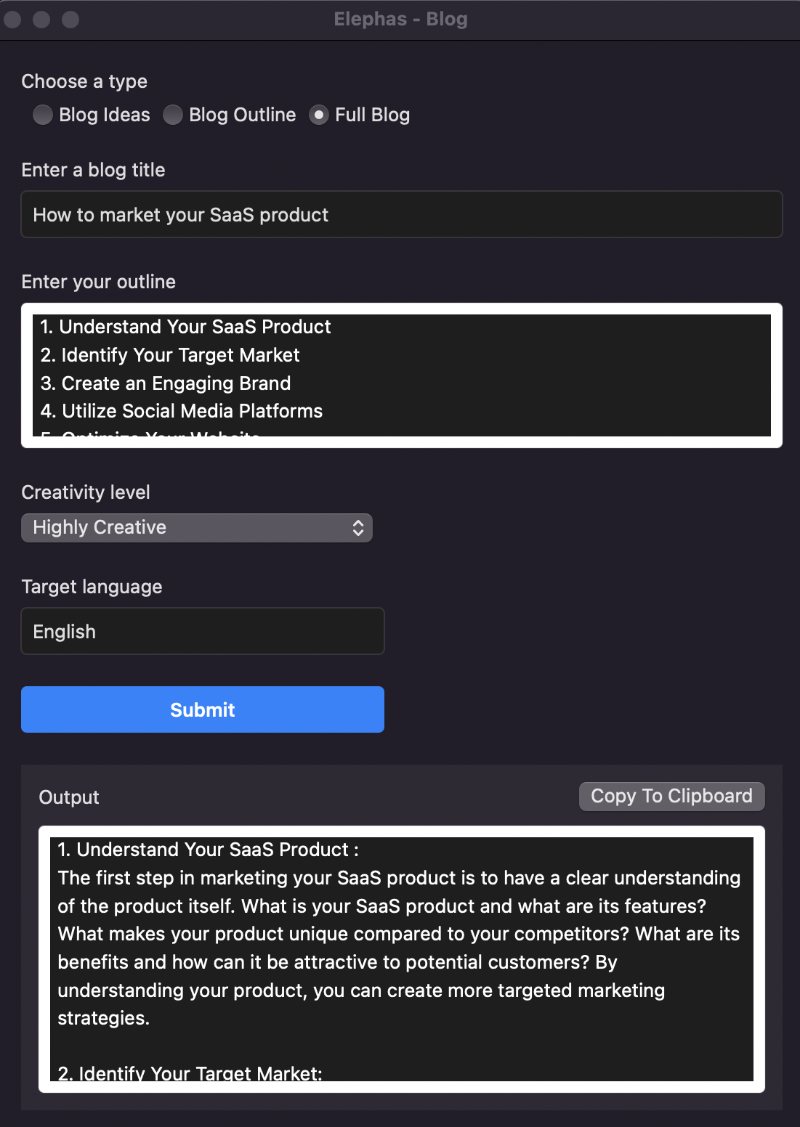Click the Elephas - Blog title bar
The width and height of the screenshot is (800, 1127).
[x=400, y=18]
